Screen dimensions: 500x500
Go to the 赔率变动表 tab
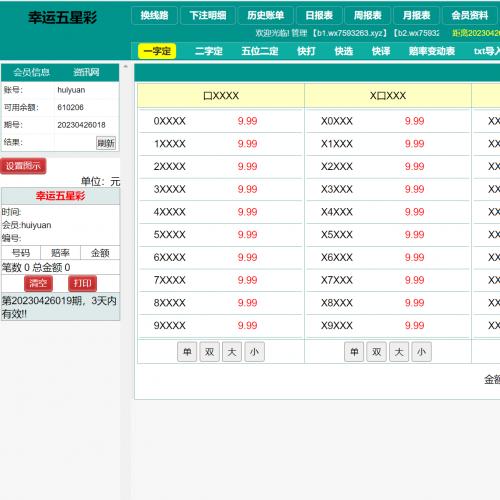tap(432, 51)
